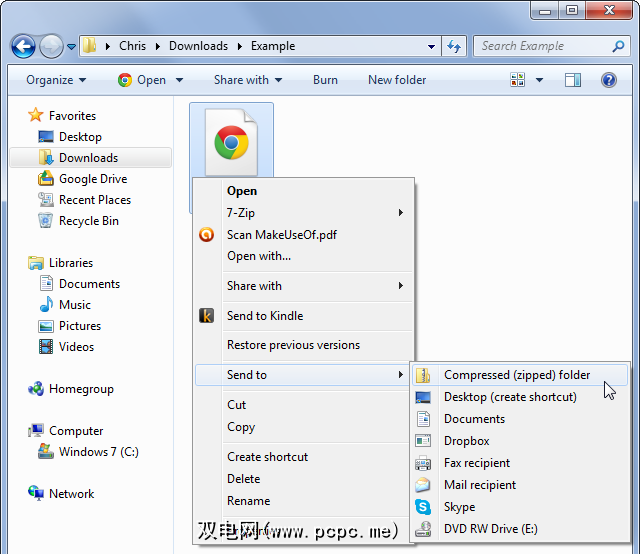The width and height of the screenshot is (640, 554).
Task: Choose Copy in the context menu
Action: (x=303, y=427)
